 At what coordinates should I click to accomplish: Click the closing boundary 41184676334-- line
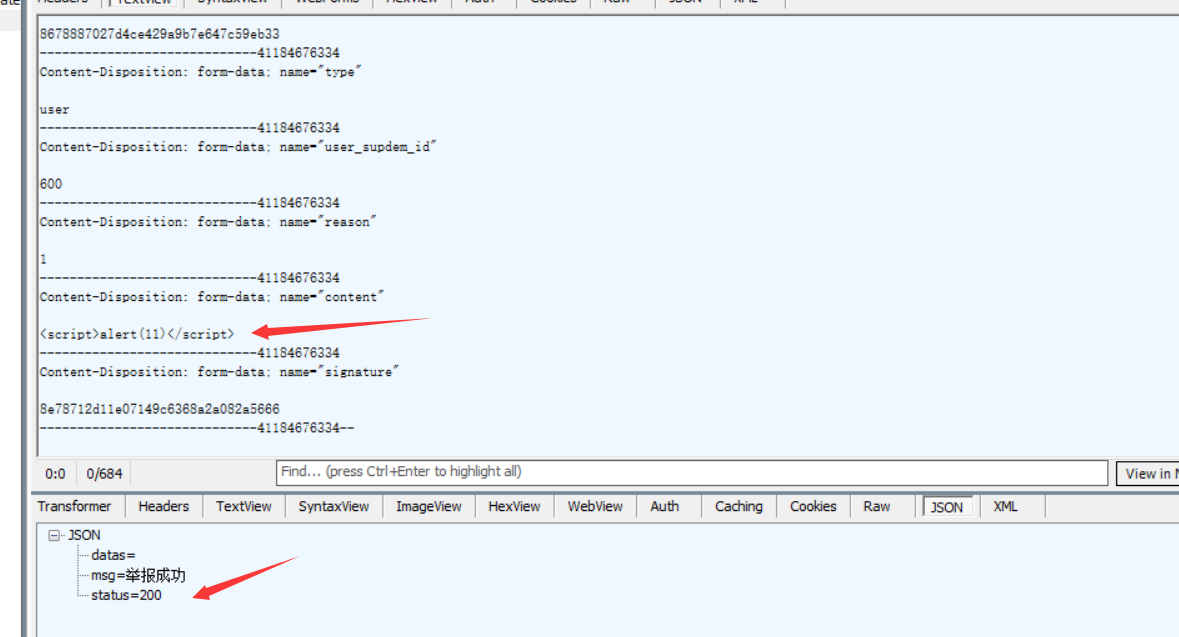click(197, 428)
